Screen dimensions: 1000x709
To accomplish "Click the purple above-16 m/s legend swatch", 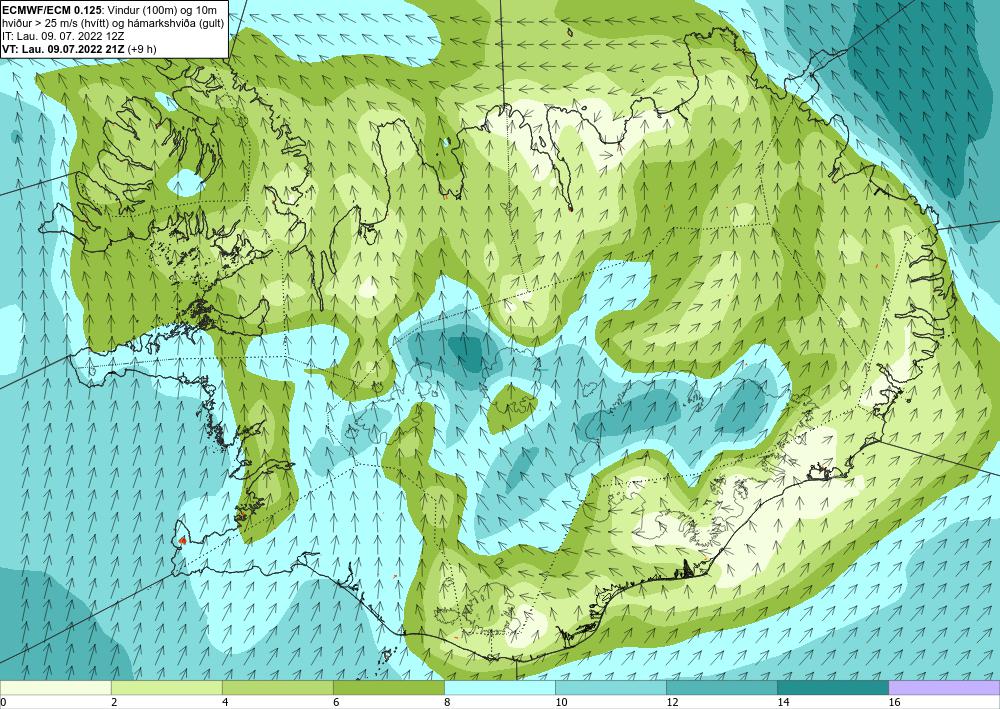I will tap(944, 687).
